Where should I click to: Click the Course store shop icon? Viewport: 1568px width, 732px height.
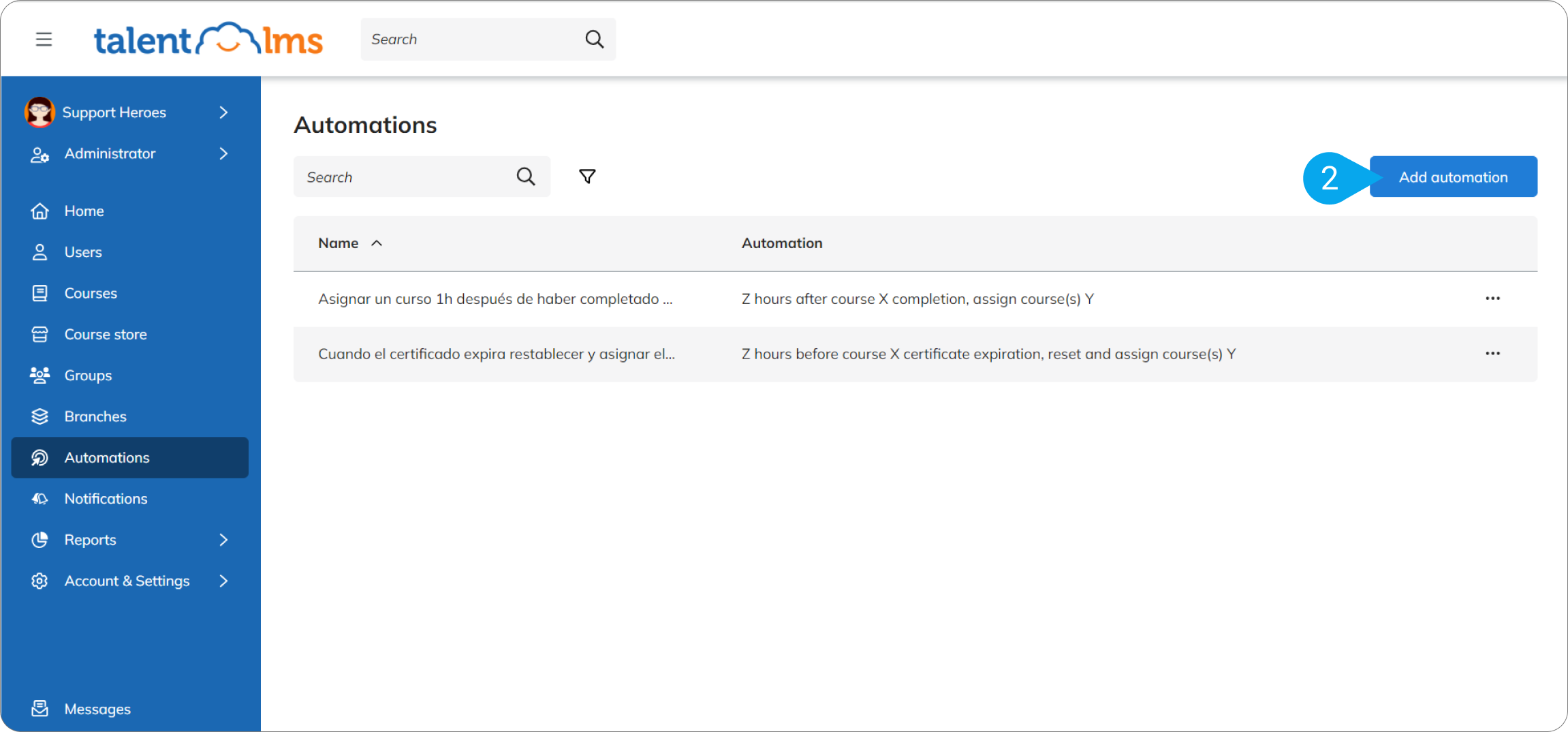coord(40,335)
